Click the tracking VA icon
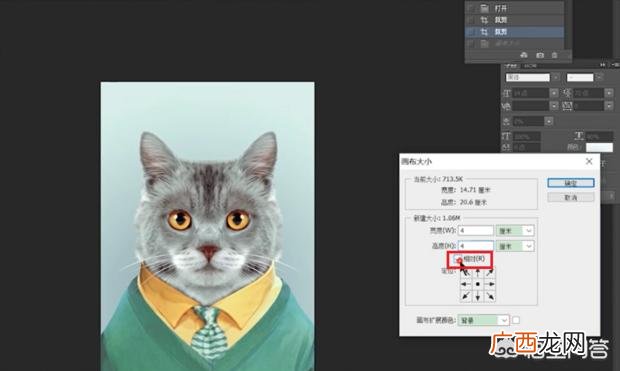Screen dimensions: 620x371 [567, 106]
